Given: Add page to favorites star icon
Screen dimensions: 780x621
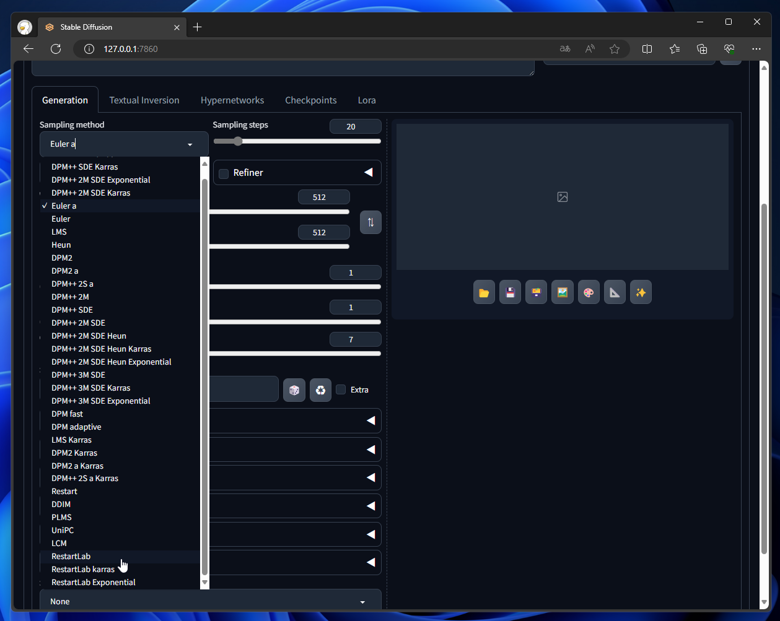Looking at the screenshot, I should click(x=614, y=49).
